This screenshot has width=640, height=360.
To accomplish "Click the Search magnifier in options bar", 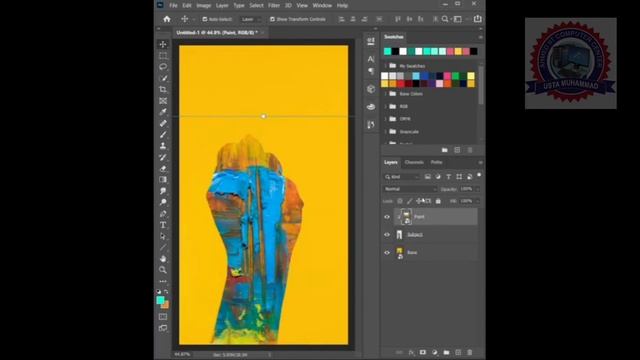I will pos(445,19).
